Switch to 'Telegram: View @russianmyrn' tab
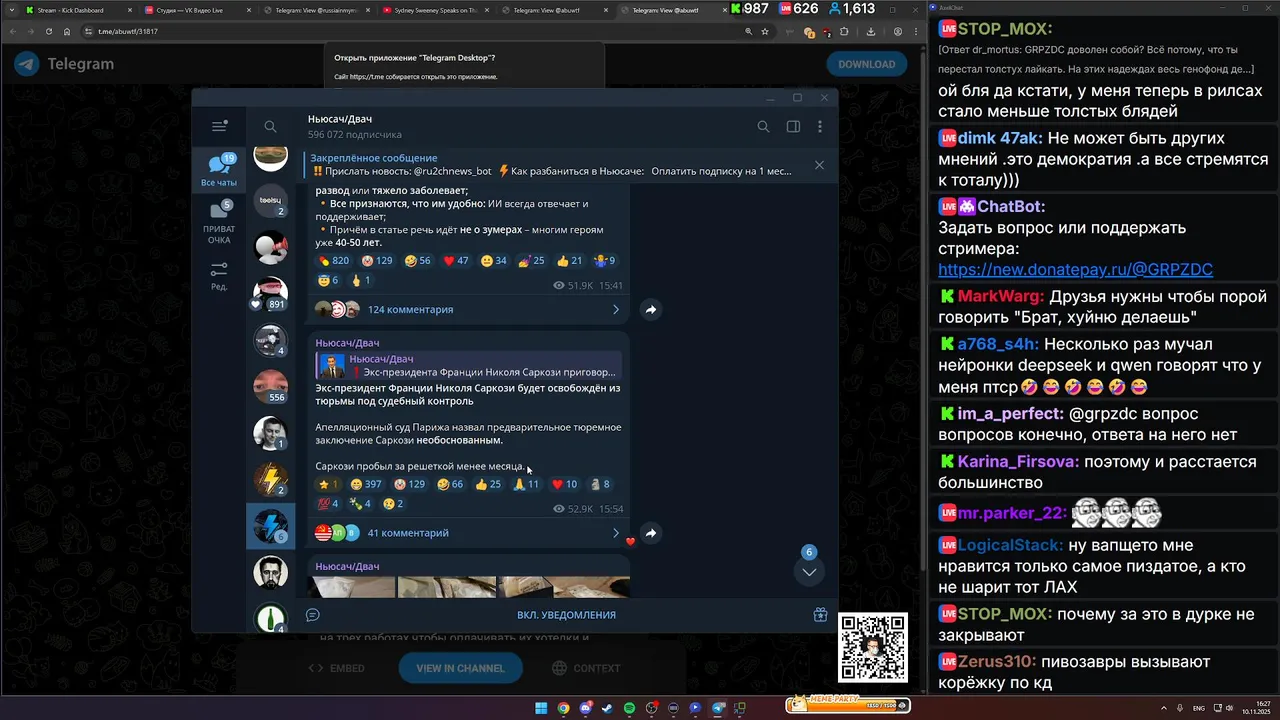Screen dimensions: 1280x720 [317, 10]
